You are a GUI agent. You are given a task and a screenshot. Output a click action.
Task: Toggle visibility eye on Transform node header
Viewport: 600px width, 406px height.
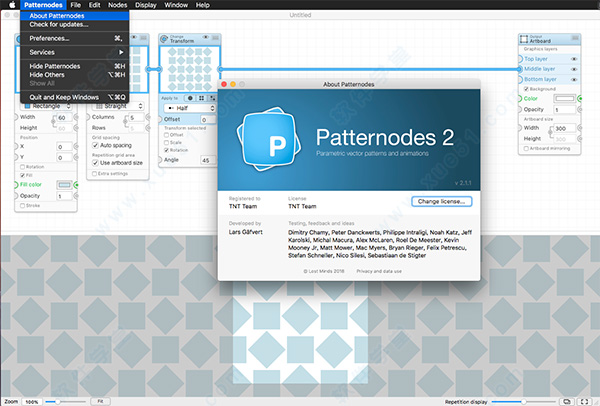click(206, 38)
